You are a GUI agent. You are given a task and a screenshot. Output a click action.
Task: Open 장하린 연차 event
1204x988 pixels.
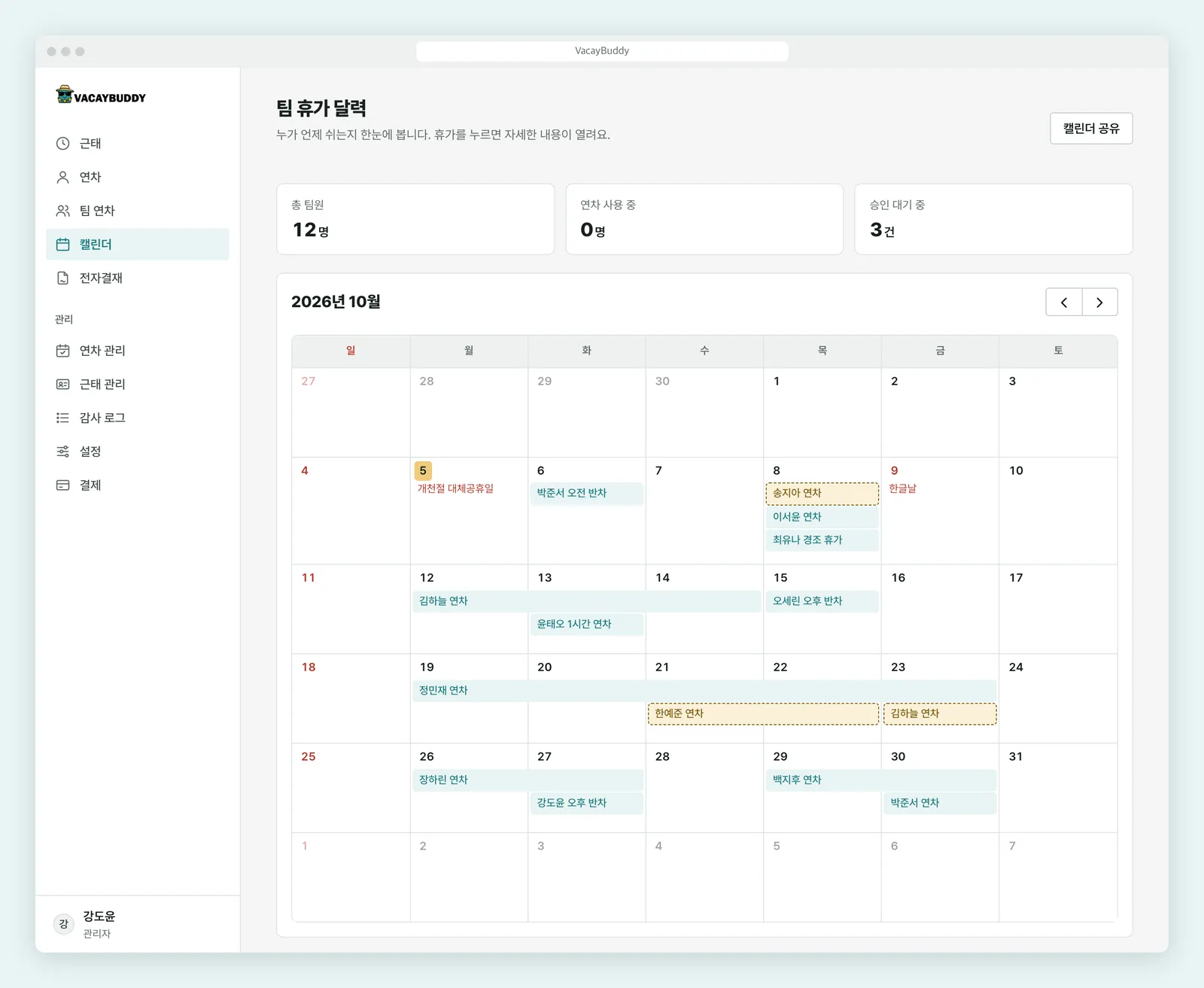click(x=528, y=780)
